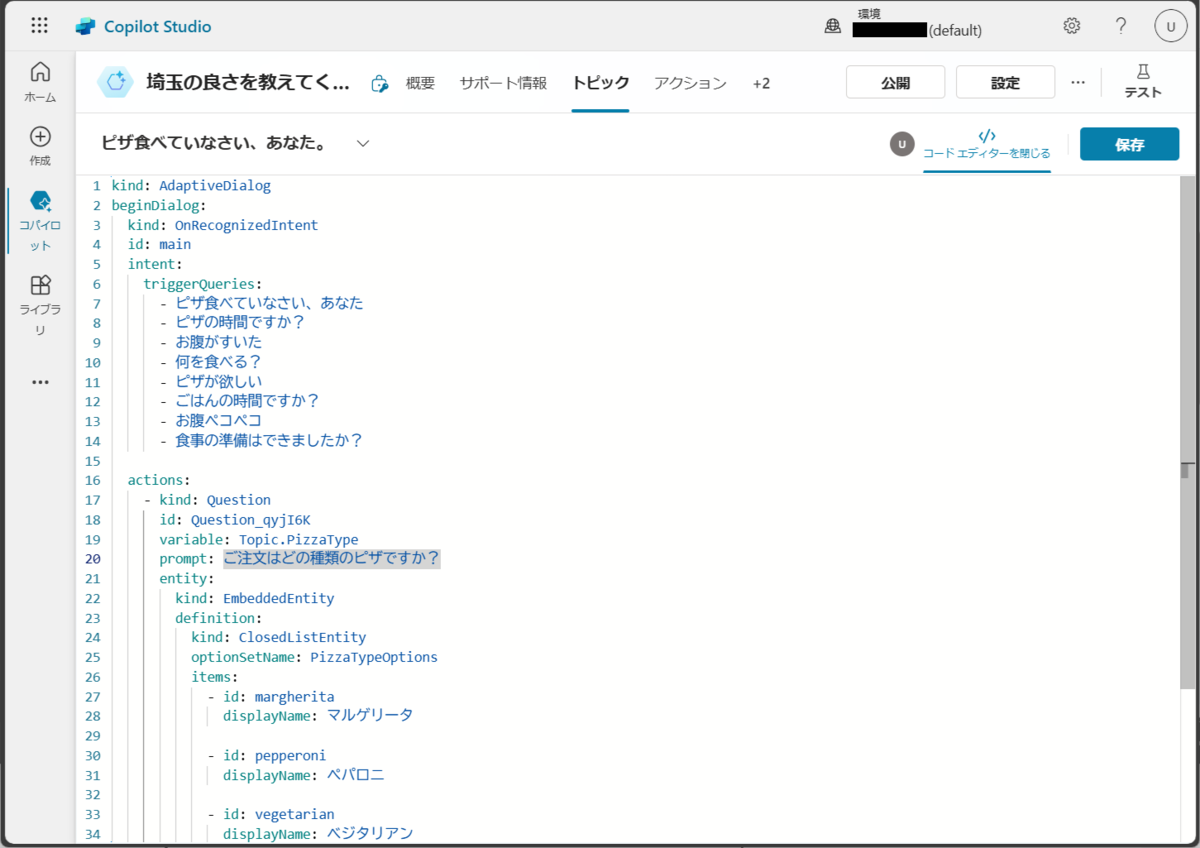Go to ホーム in the sidebar
1200x848 pixels.
pyautogui.click(x=40, y=82)
